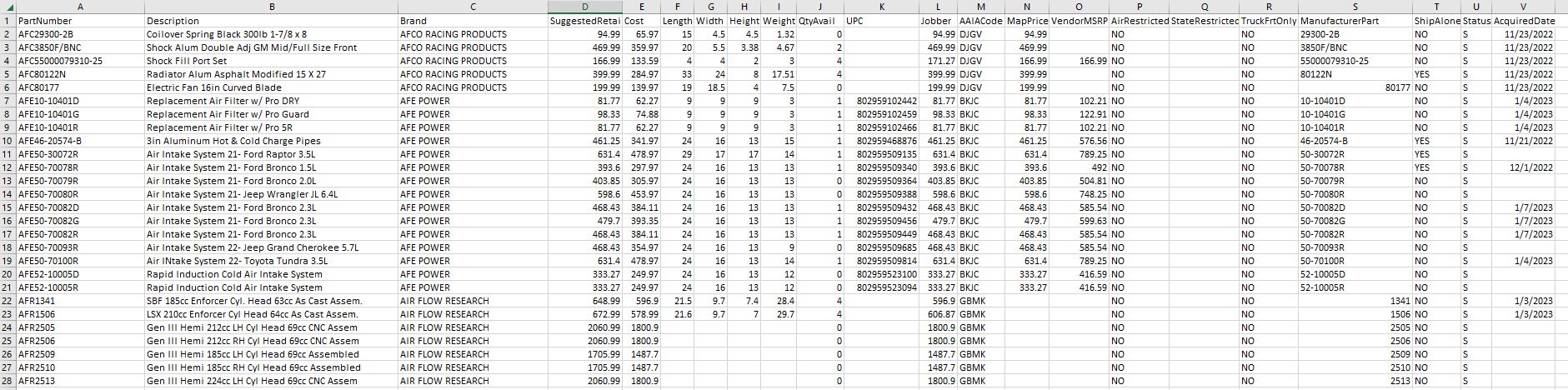This screenshot has width=1568, height=390.
Task: Click 'Air Intake System 22- Jeep Grand Cherokee 5.7L' cell
Action: pyautogui.click(x=271, y=247)
